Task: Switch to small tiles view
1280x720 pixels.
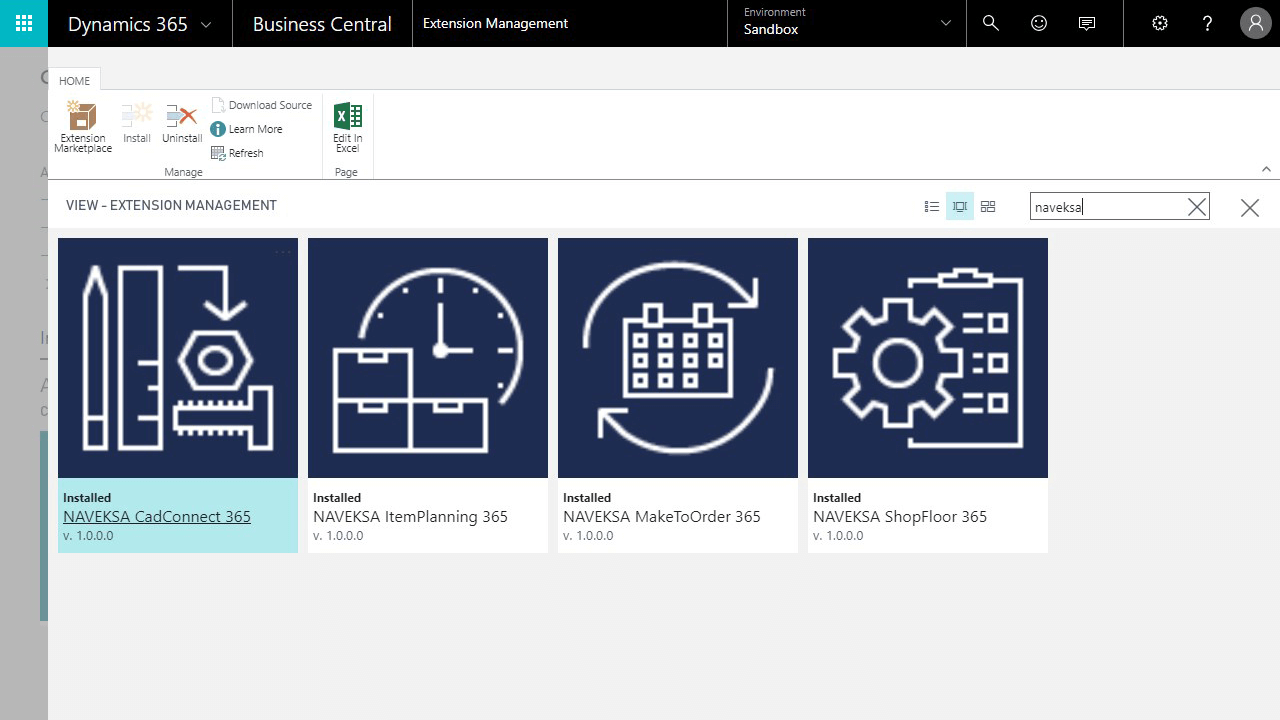Action: click(988, 207)
